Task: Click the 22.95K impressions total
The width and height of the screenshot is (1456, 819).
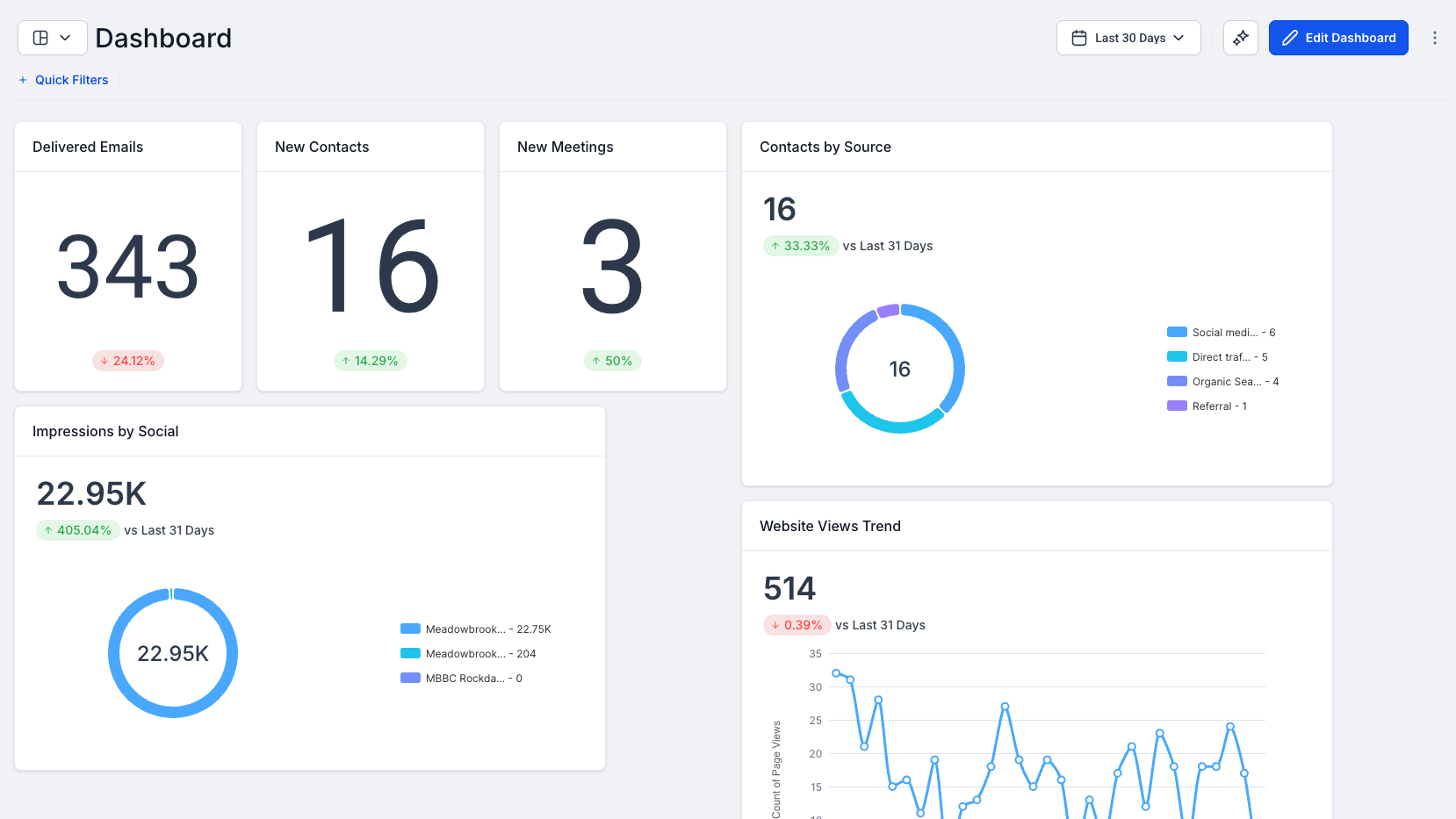Action: [91, 493]
